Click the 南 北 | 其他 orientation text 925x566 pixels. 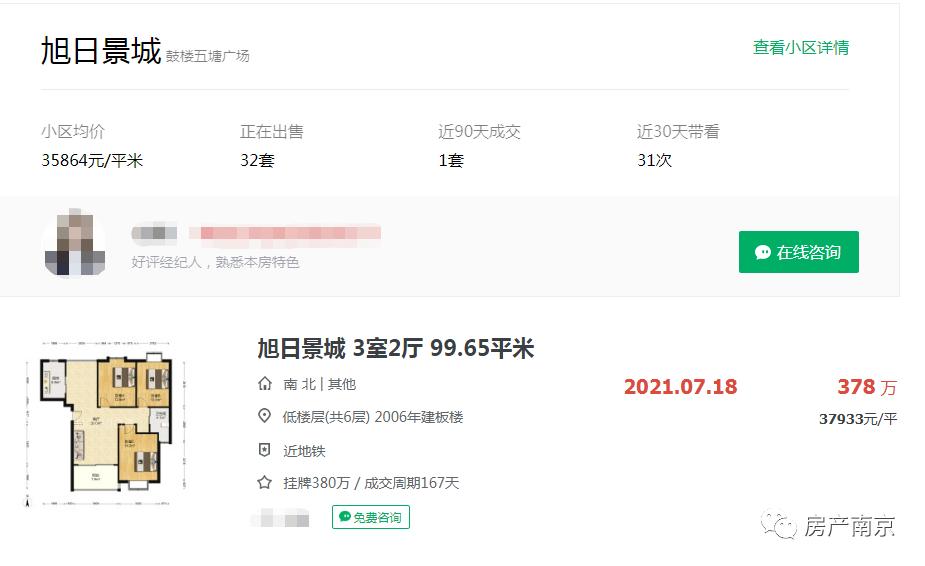click(320, 384)
